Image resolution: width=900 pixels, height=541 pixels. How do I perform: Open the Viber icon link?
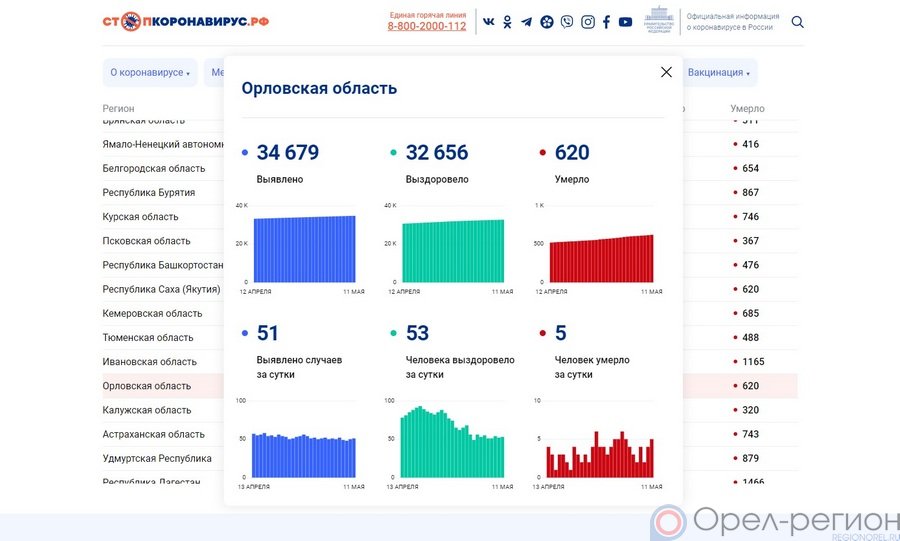pos(567,22)
